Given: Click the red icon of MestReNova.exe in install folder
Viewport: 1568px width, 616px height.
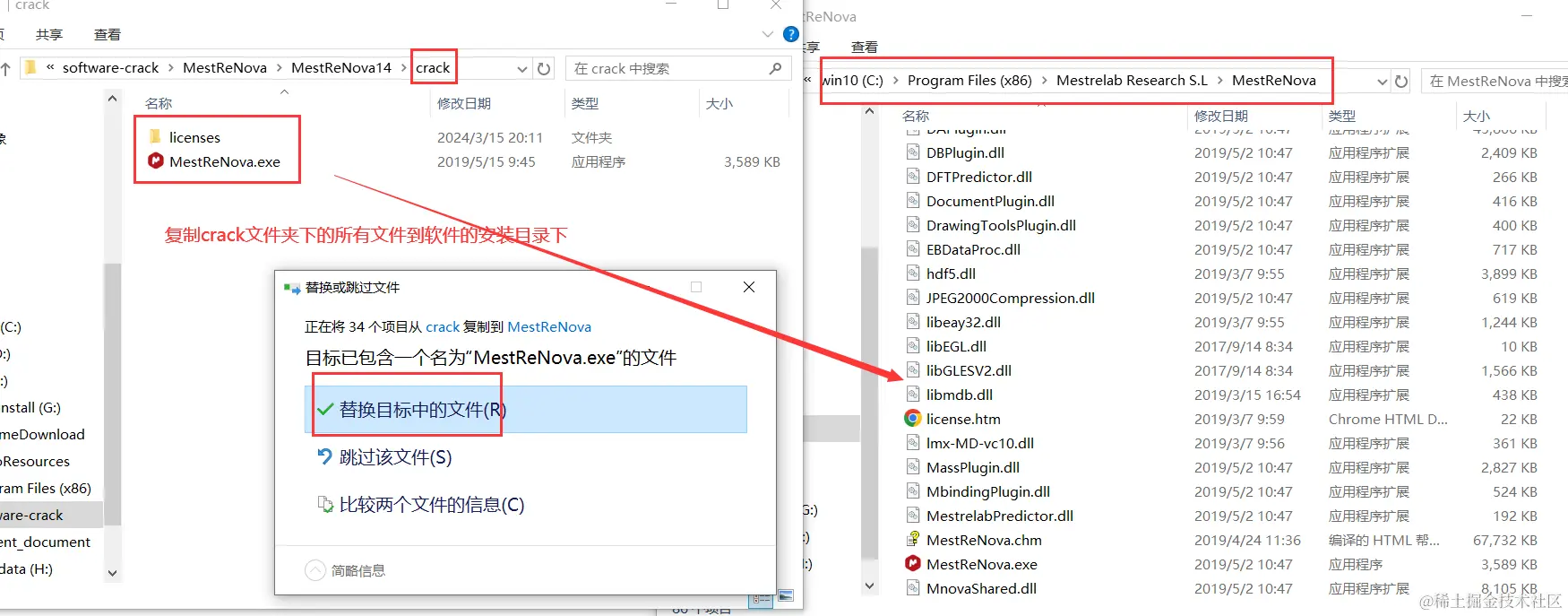Looking at the screenshot, I should point(912,563).
